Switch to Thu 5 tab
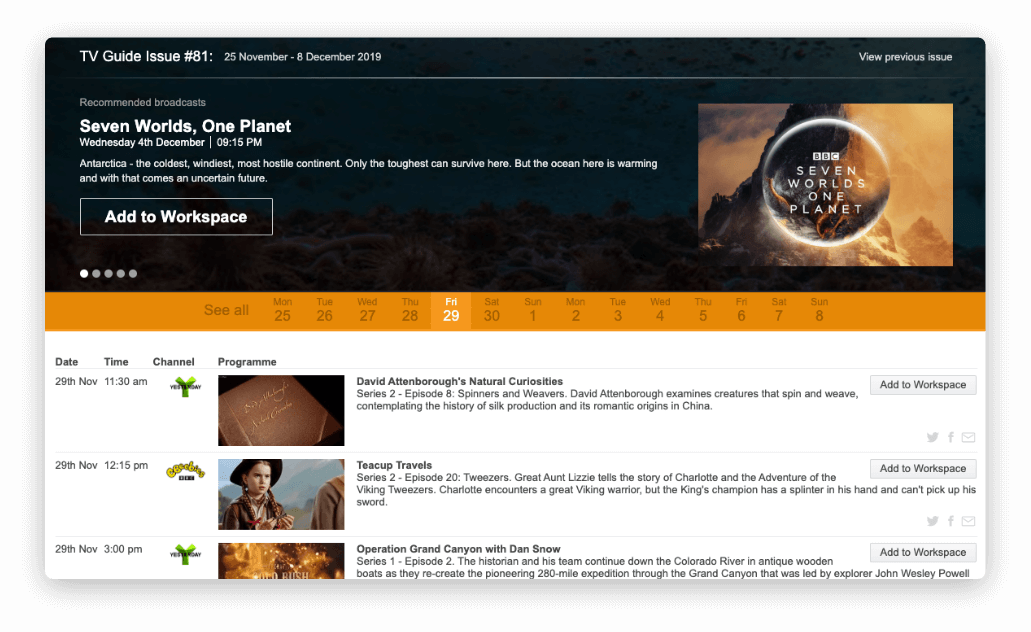1031x632 pixels. (x=703, y=310)
